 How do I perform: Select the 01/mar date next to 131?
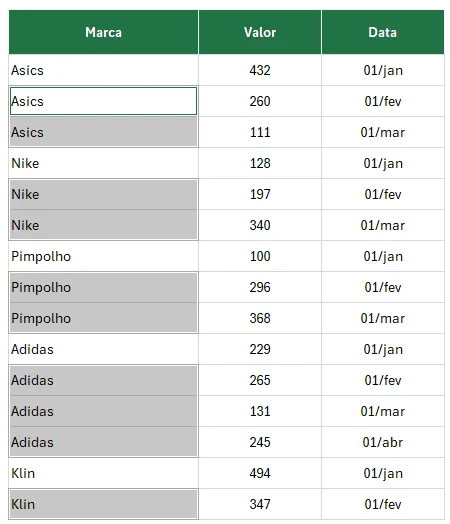tap(383, 411)
